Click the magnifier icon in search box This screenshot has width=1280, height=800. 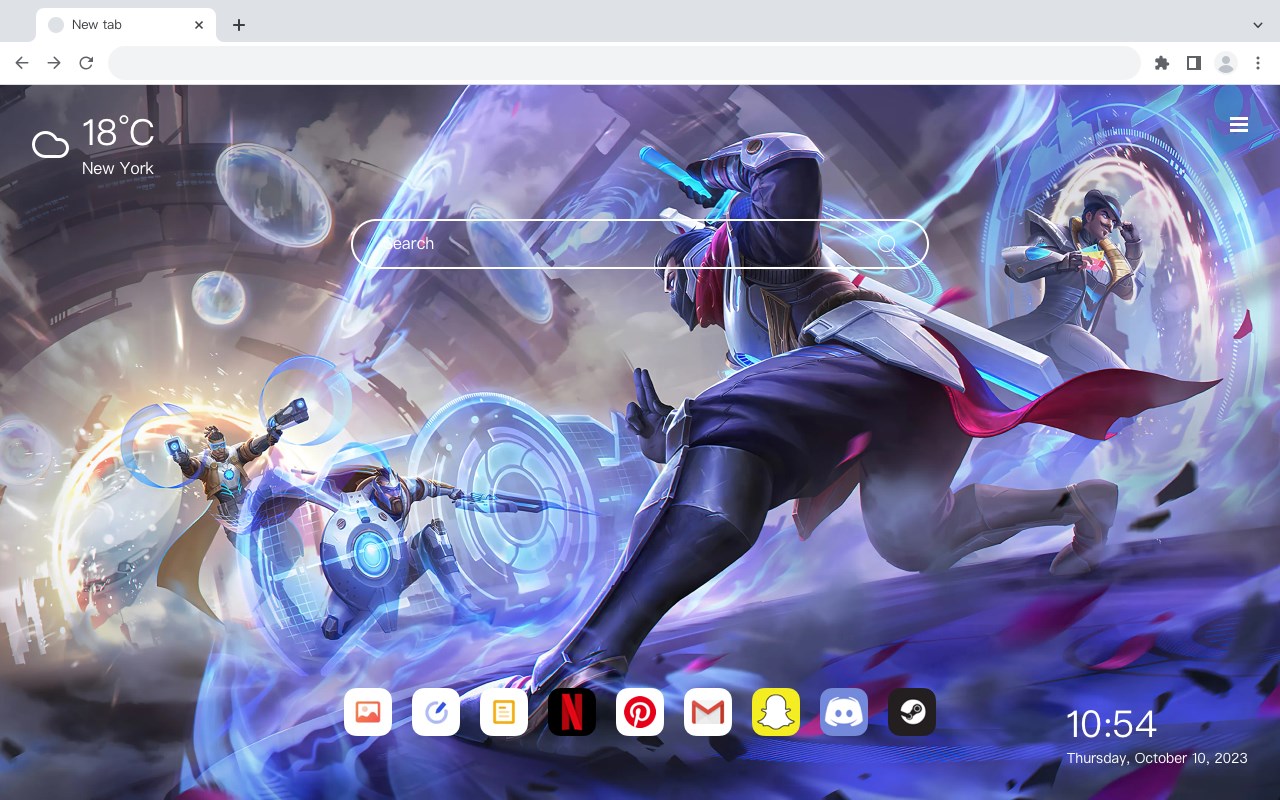pos(887,244)
